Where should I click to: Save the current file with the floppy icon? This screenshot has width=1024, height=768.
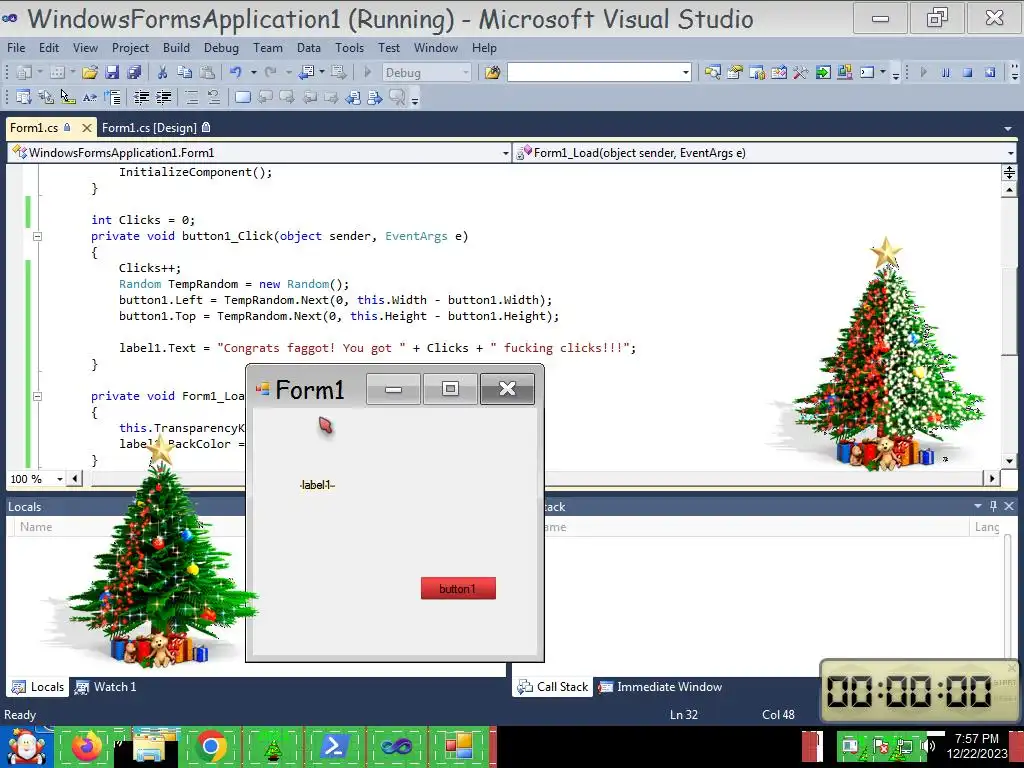(x=112, y=72)
